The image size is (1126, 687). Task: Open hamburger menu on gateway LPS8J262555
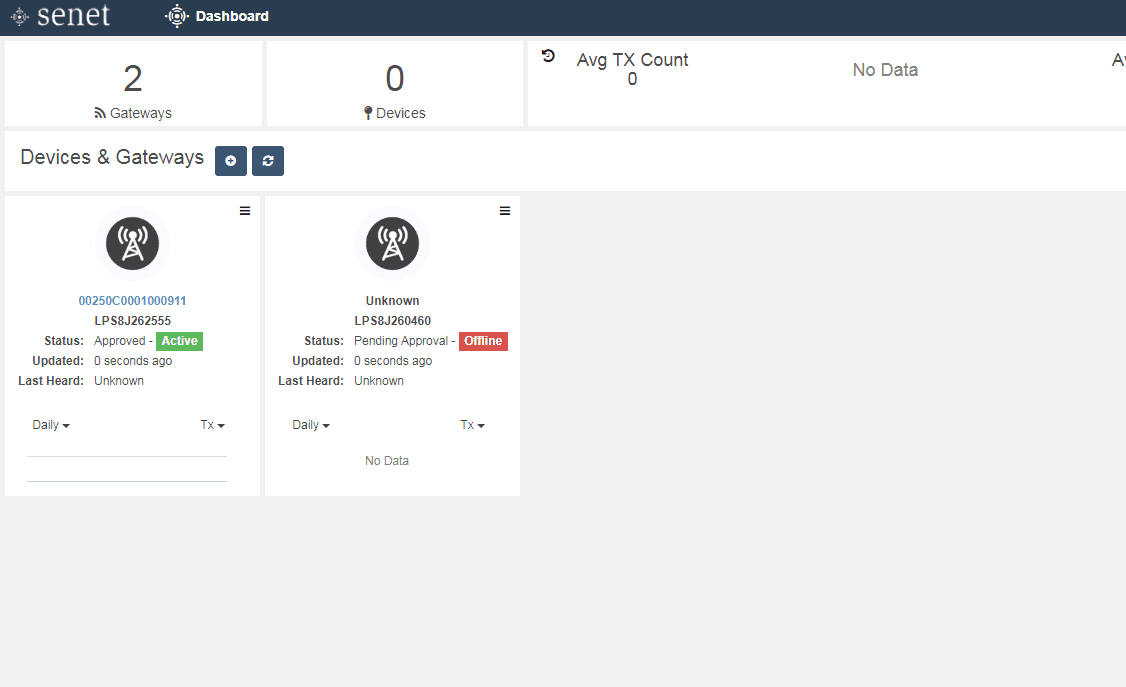point(245,211)
